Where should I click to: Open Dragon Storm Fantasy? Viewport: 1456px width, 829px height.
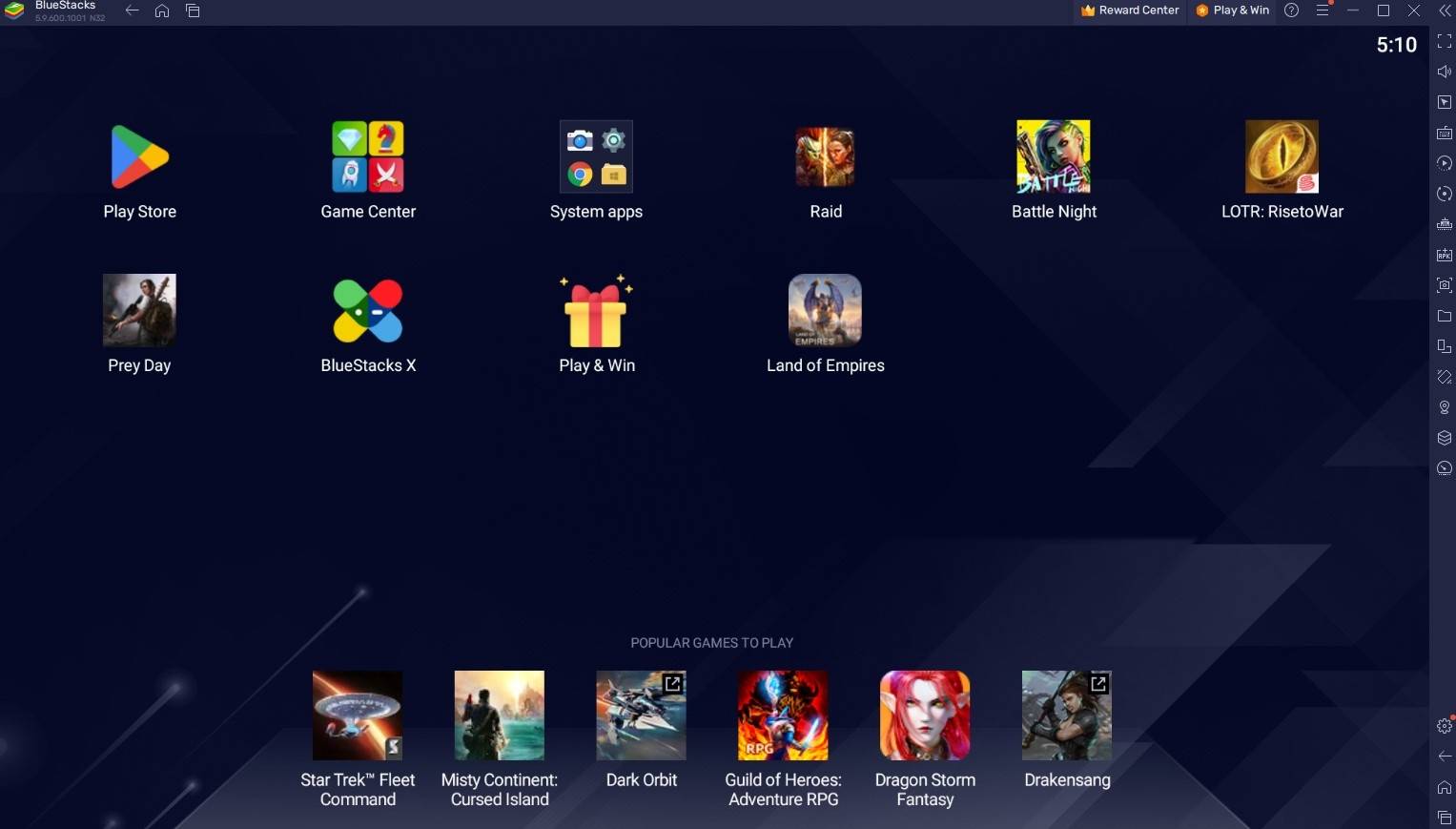[x=925, y=715]
